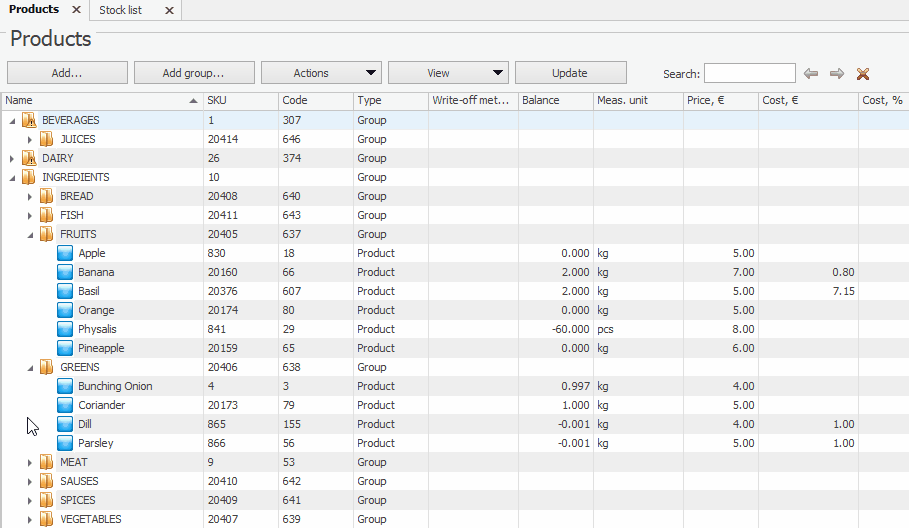
Task: Click the Add group... button
Action: pyautogui.click(x=194, y=73)
